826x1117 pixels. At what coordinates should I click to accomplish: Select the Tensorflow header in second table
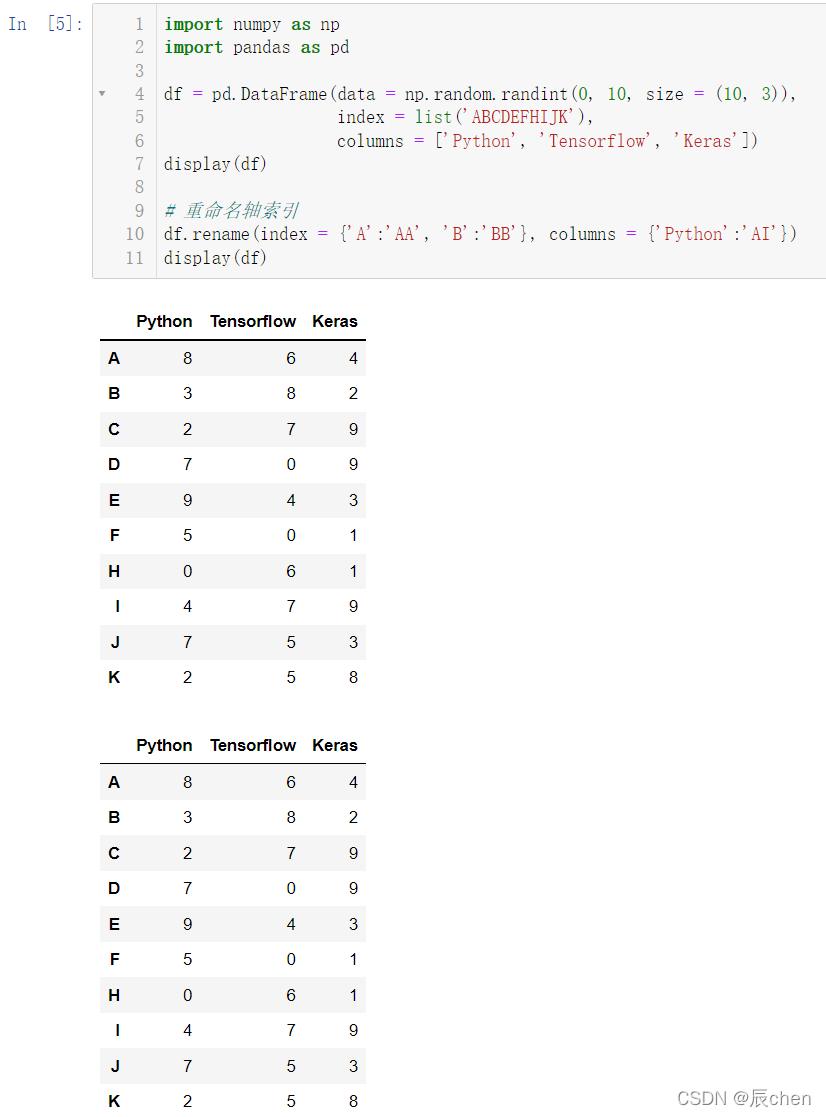pos(253,745)
